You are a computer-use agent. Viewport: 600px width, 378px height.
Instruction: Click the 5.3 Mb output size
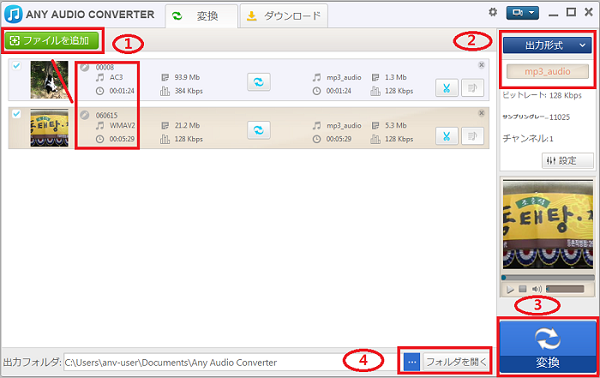click(396, 125)
